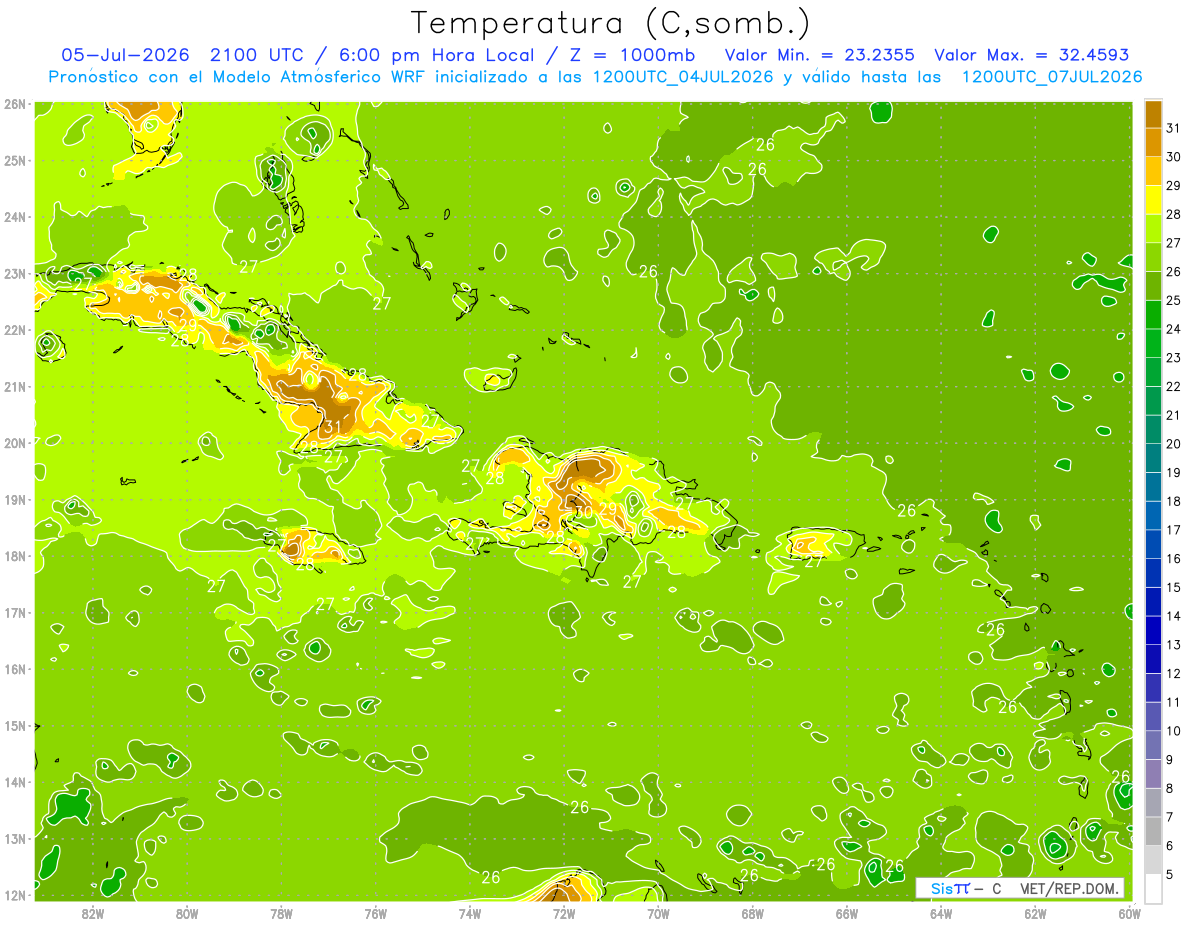Click the legend scale label "10"
The image size is (1200, 927).
click(1173, 731)
